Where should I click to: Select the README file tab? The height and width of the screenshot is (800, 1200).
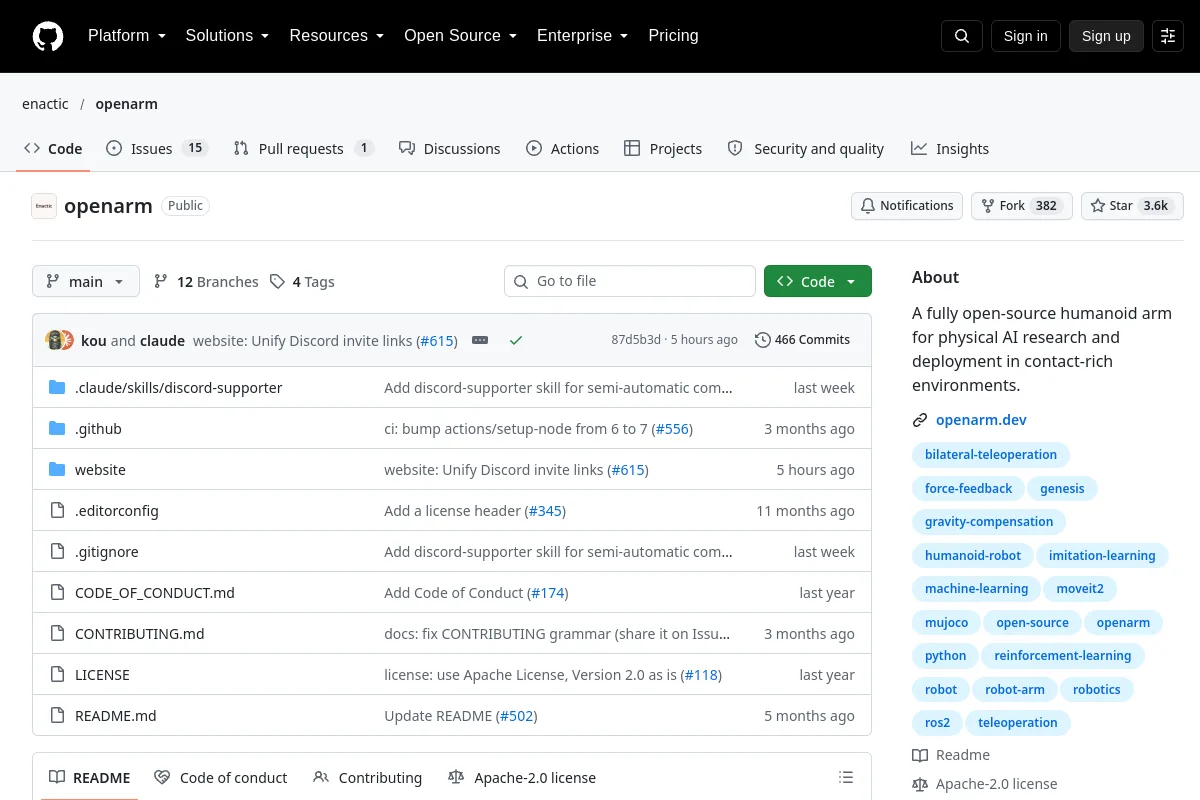pos(90,778)
